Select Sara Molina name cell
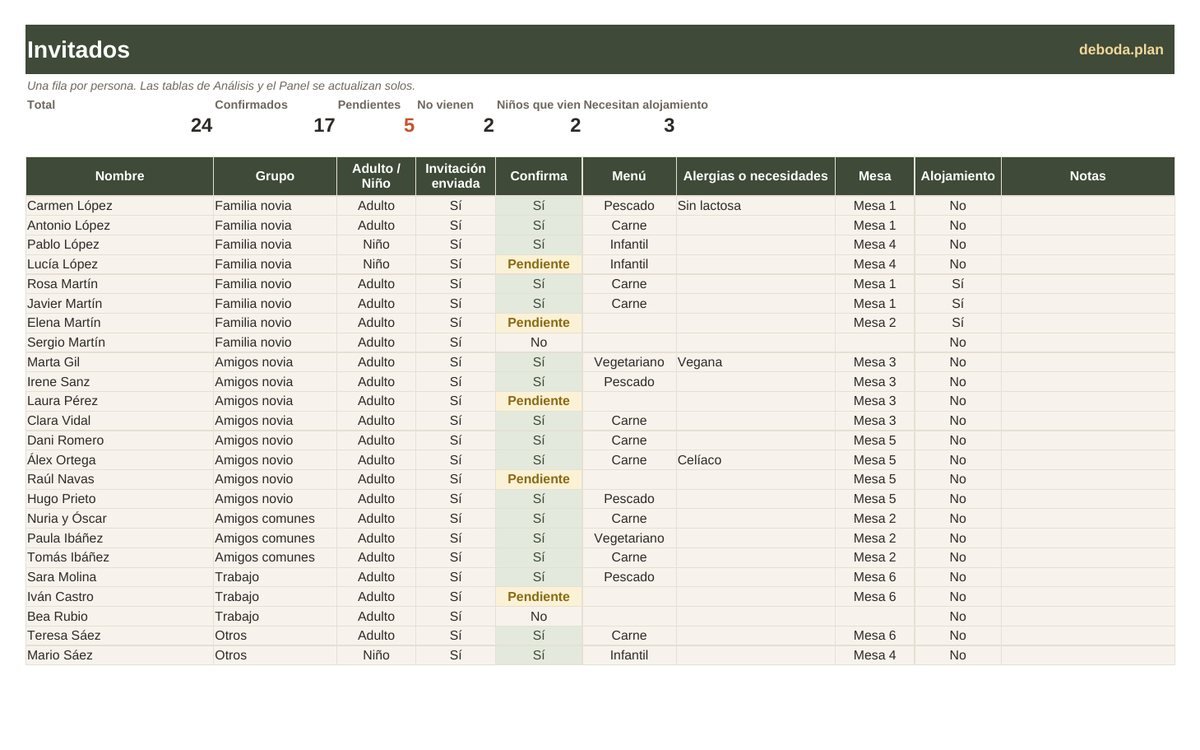The image size is (1200, 750). pyautogui.click(x=120, y=577)
